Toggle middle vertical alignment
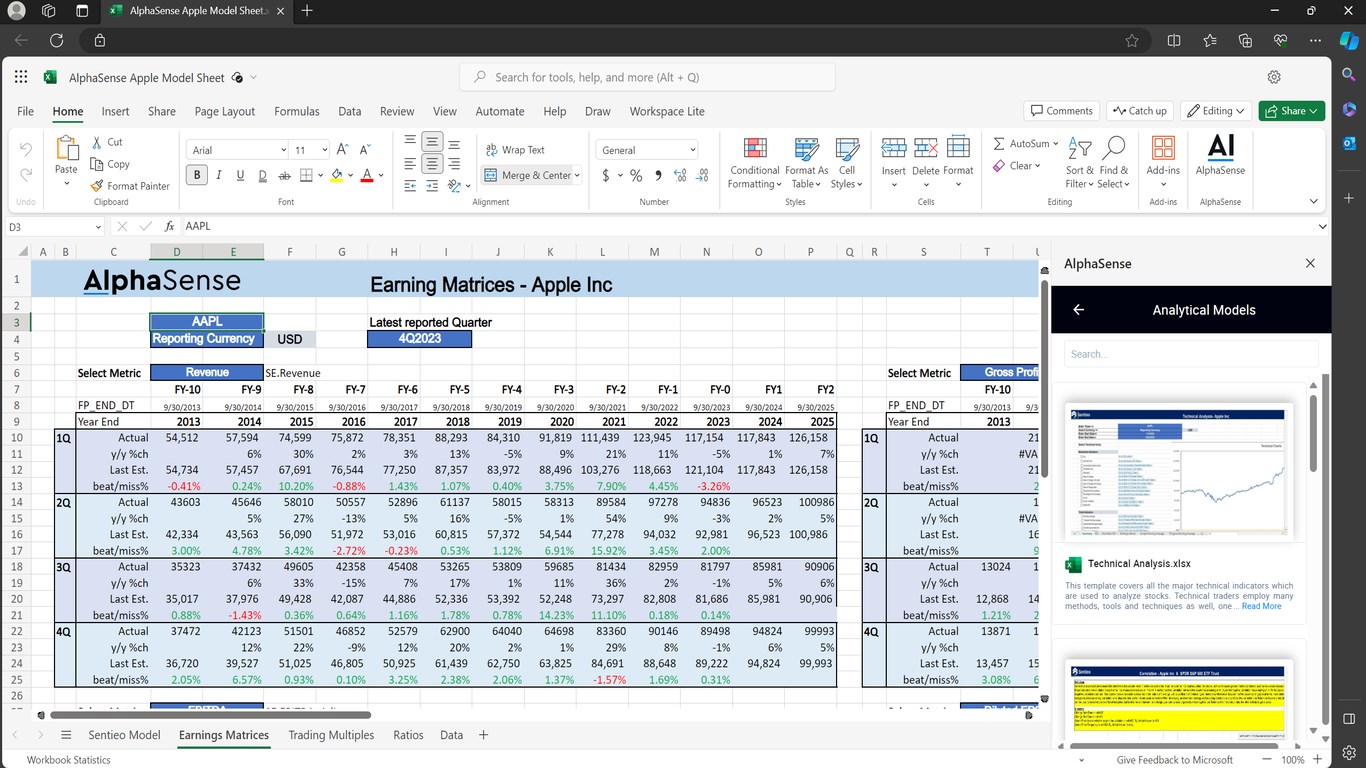The height and width of the screenshot is (768, 1366). coord(432,142)
